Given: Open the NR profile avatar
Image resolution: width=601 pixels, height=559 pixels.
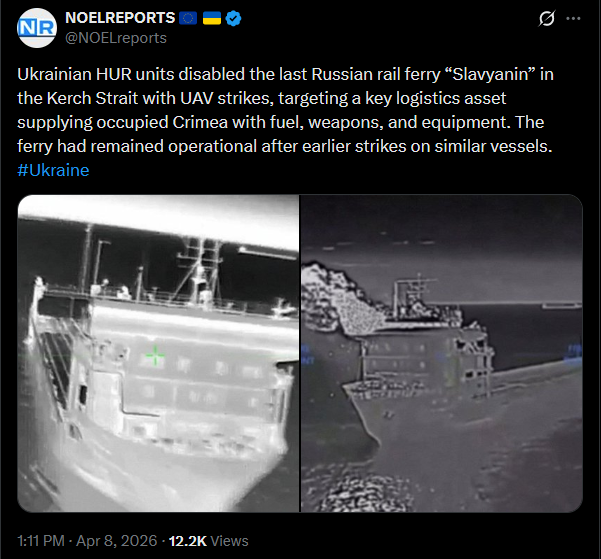Looking at the screenshot, I should 37,28.
